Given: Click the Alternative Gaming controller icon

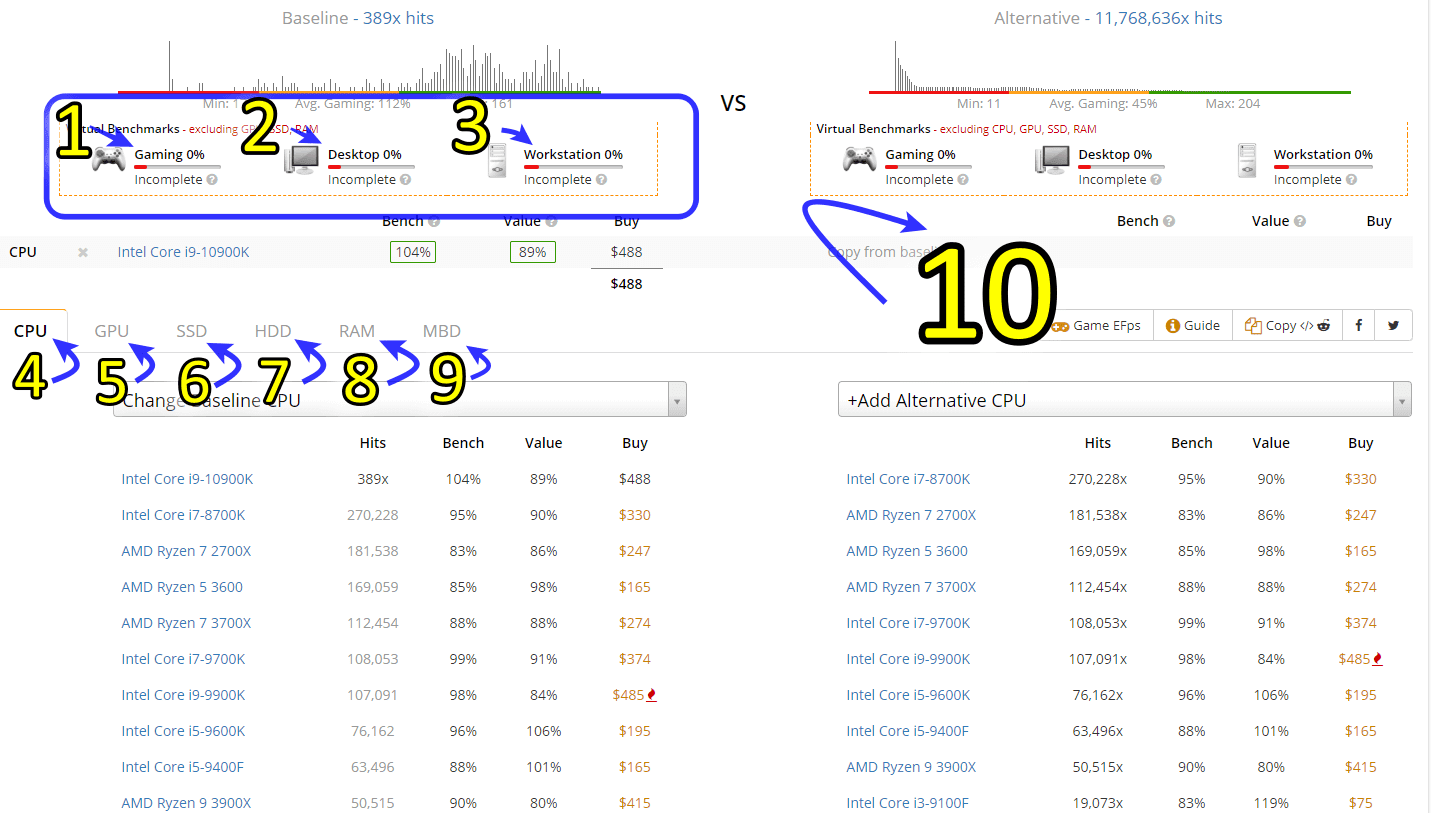Looking at the screenshot, I should point(859,160).
